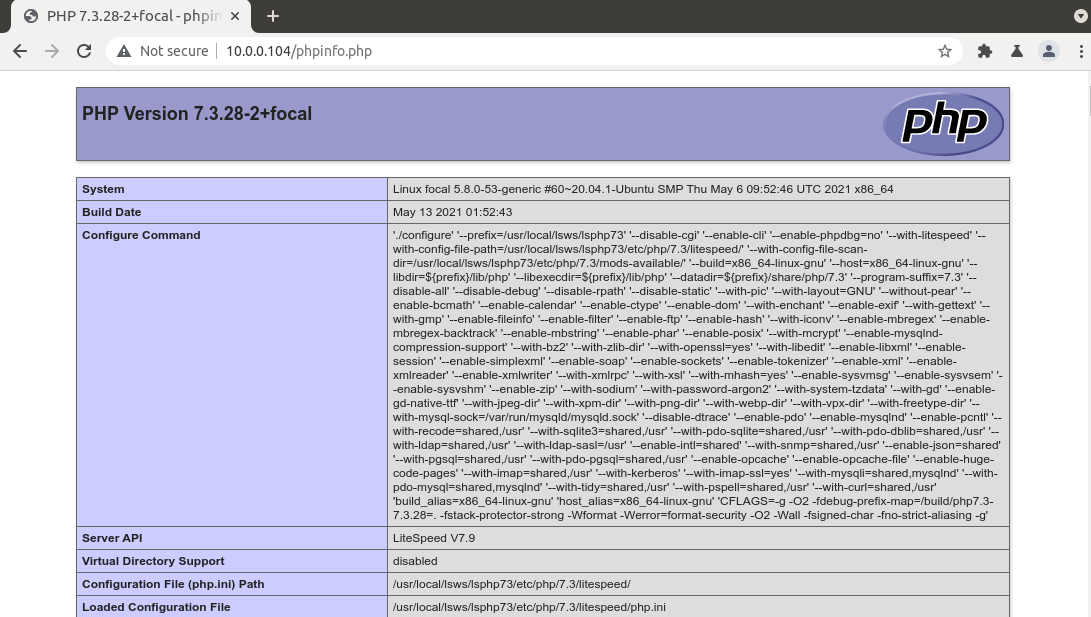
Task: Open the Not secure site warning
Action: click(x=163, y=51)
